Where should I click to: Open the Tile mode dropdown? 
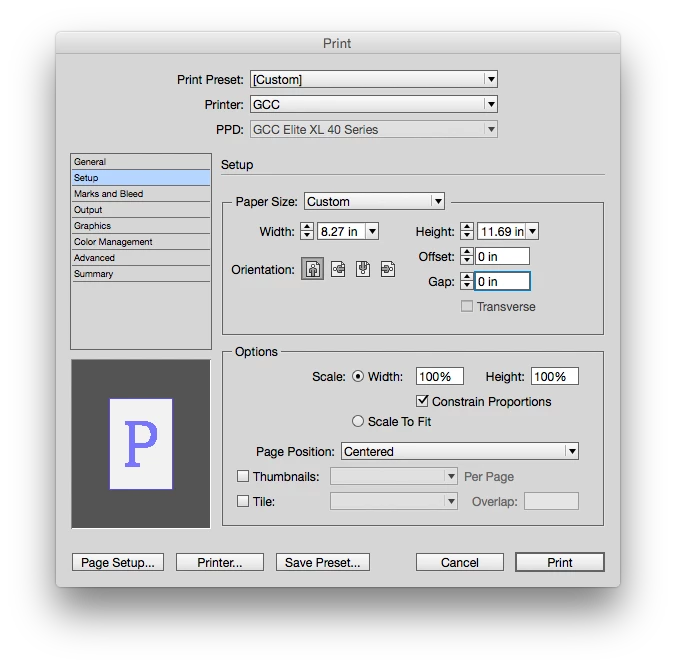coord(394,501)
